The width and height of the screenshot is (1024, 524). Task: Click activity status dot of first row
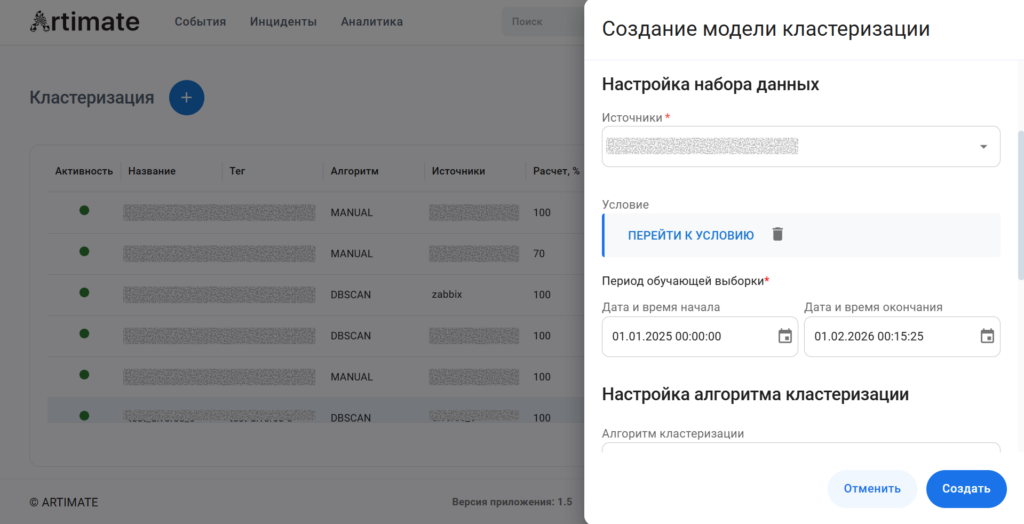pyautogui.click(x=84, y=211)
